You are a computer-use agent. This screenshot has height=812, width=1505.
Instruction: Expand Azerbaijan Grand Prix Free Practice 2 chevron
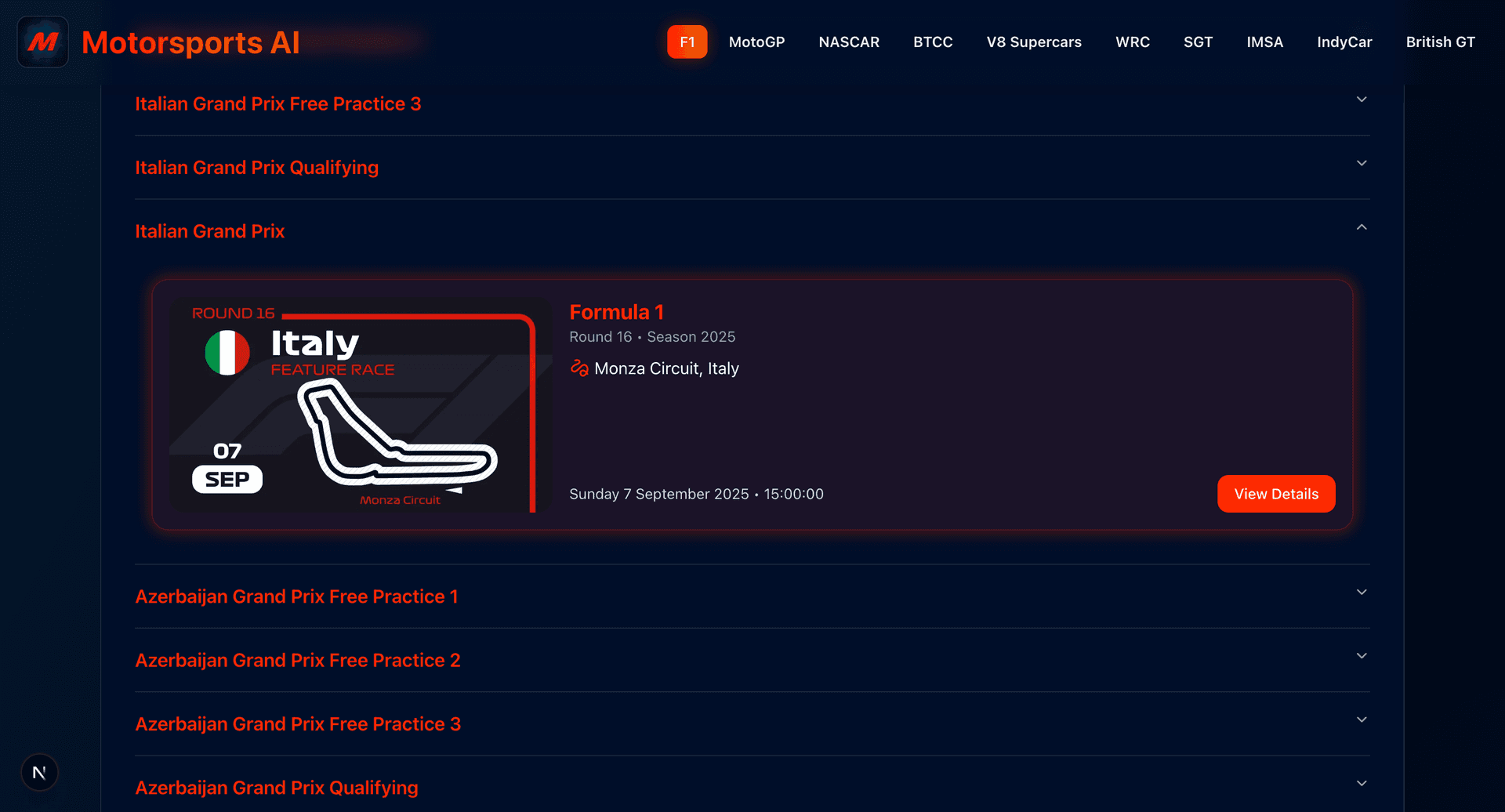[1362, 656]
